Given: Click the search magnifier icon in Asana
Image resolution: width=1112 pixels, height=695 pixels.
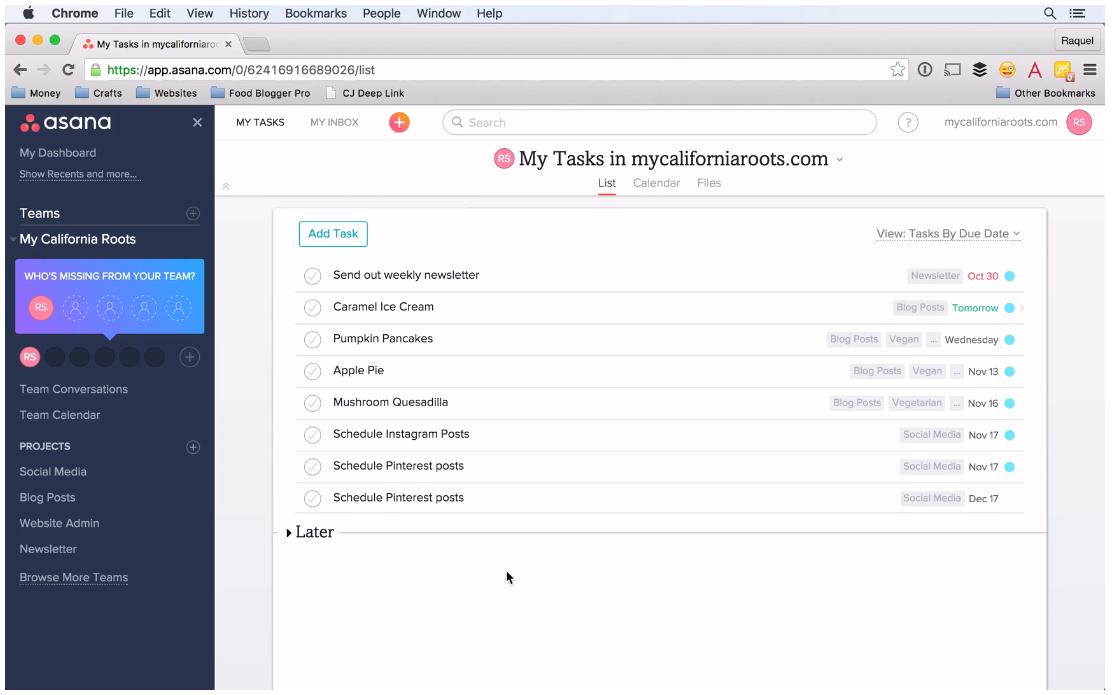Looking at the screenshot, I should pyautogui.click(x=457, y=122).
